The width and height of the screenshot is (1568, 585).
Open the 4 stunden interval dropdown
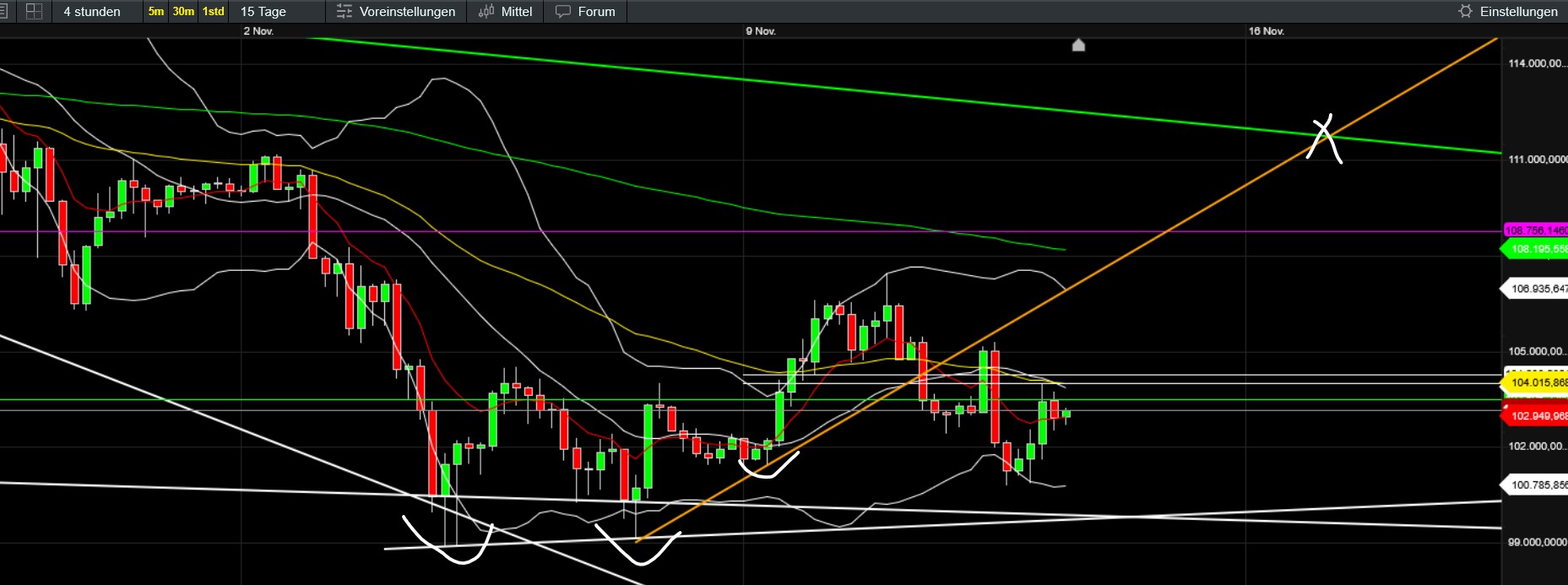pyautogui.click(x=92, y=12)
